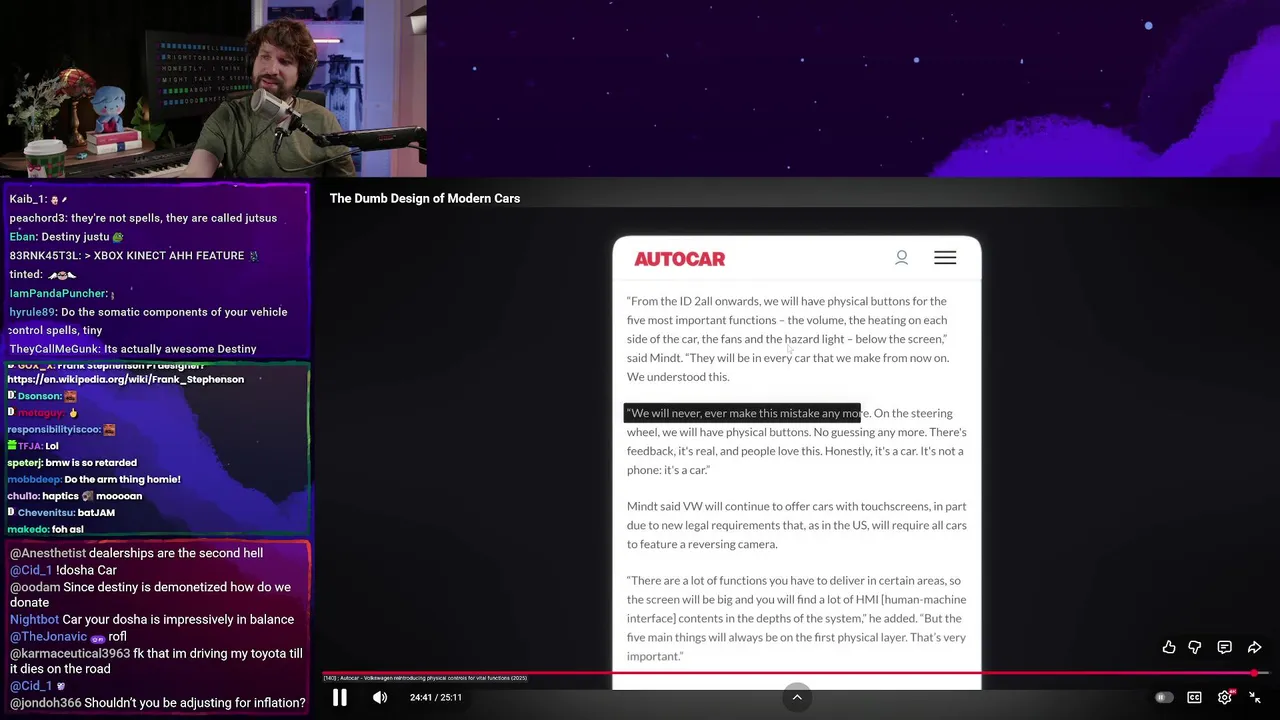Click the chapter label about Autocar Volkswagen
The height and width of the screenshot is (720, 1280).
(425, 678)
